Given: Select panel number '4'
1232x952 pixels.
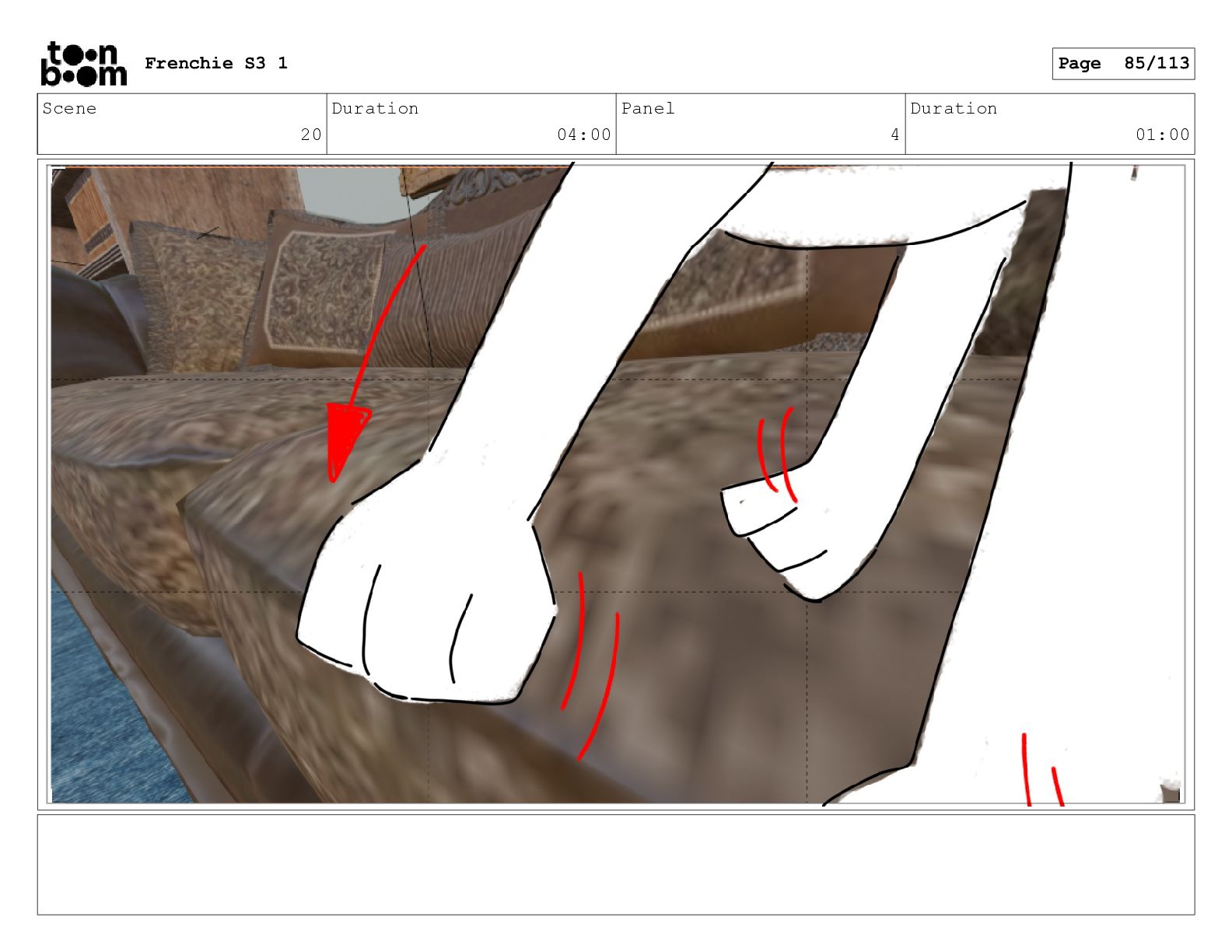Looking at the screenshot, I should (895, 135).
